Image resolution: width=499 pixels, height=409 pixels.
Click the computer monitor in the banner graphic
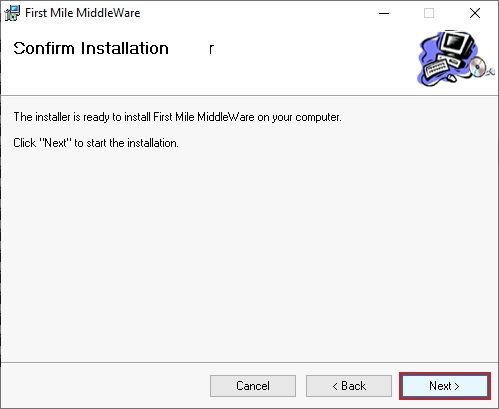tap(457, 43)
